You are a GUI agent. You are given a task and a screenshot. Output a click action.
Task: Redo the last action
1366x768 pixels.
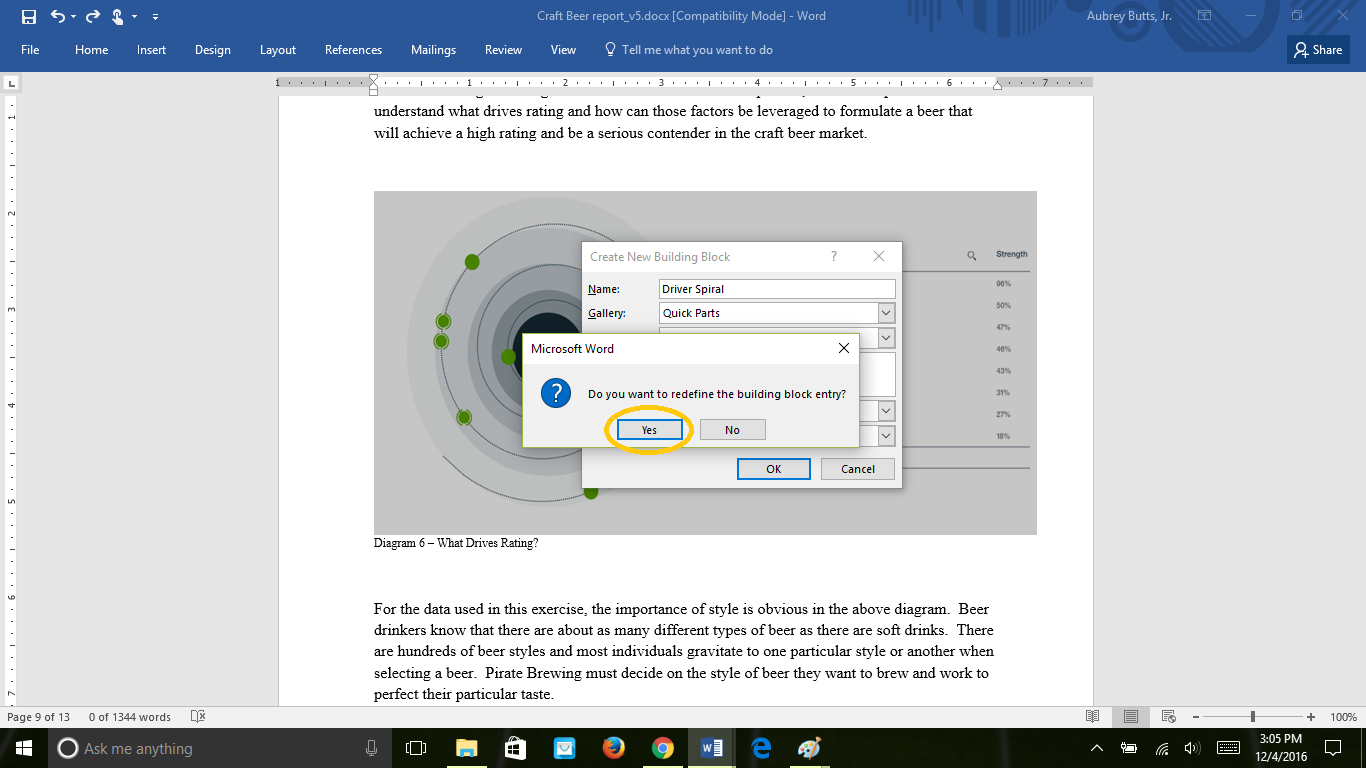click(x=93, y=16)
